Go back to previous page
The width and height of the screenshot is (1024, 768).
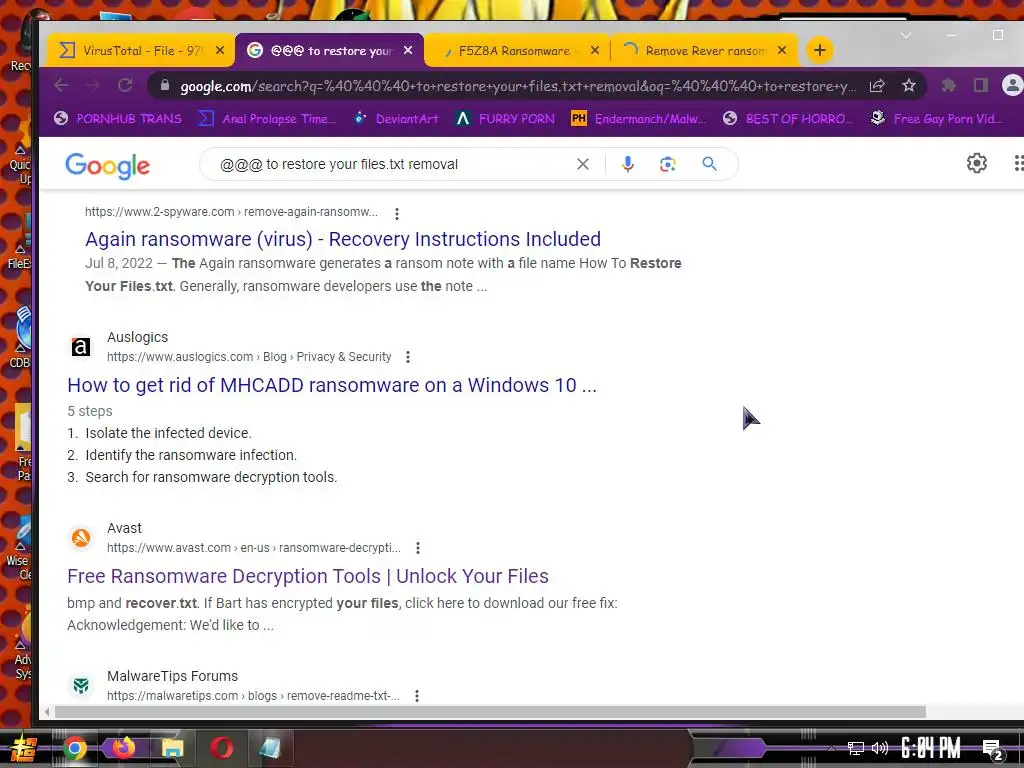tap(61, 85)
